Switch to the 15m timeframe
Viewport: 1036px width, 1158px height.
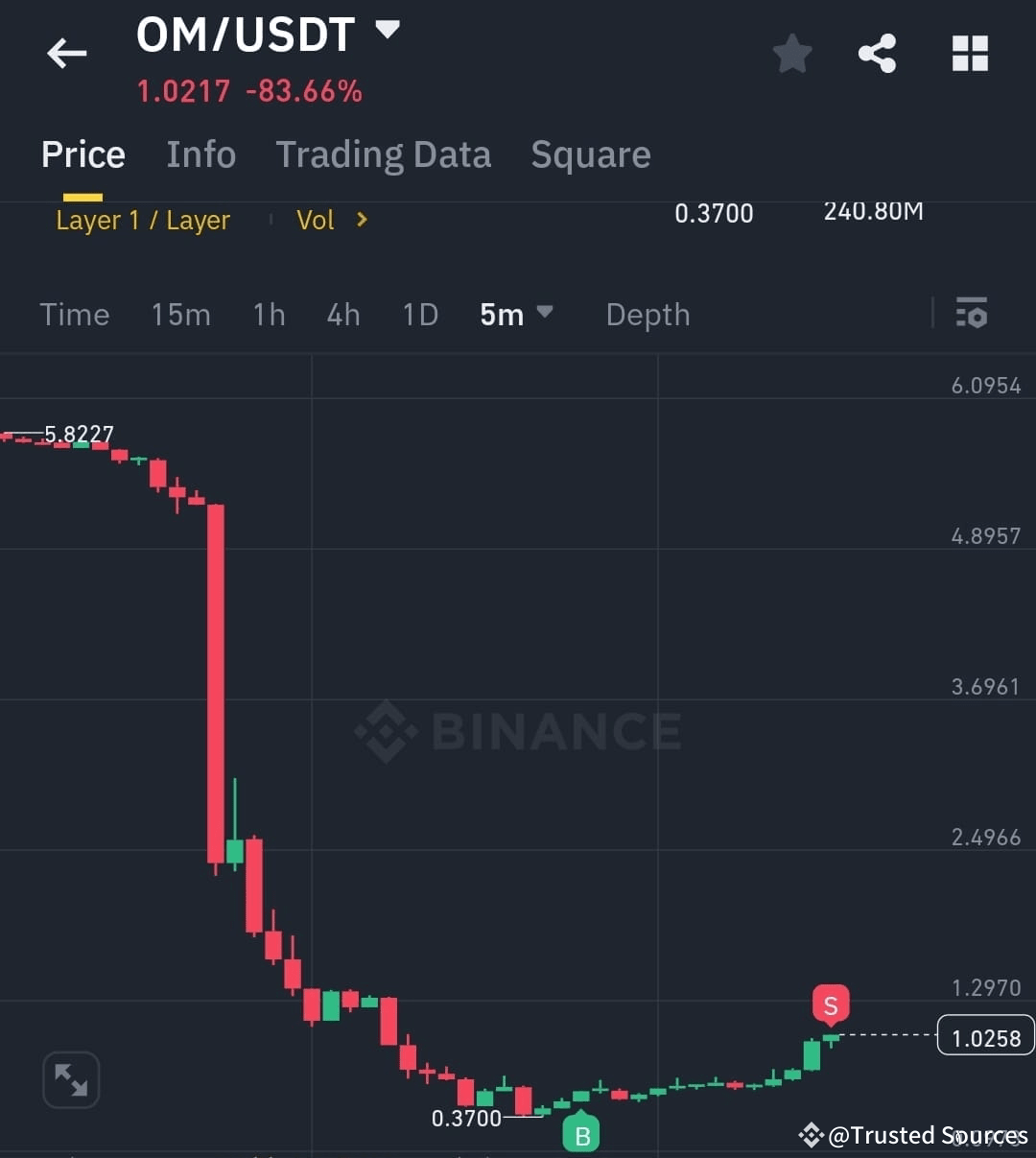pyautogui.click(x=180, y=314)
